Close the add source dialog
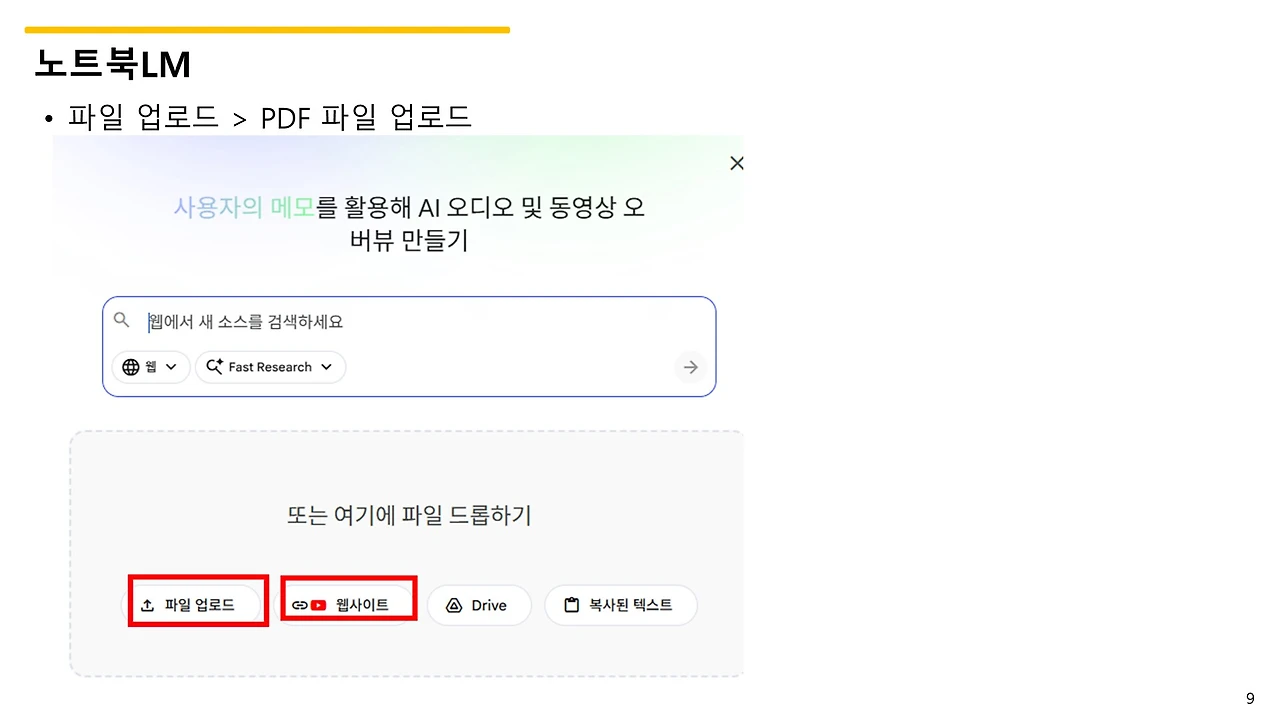The height and width of the screenshot is (720, 1280). (737, 163)
